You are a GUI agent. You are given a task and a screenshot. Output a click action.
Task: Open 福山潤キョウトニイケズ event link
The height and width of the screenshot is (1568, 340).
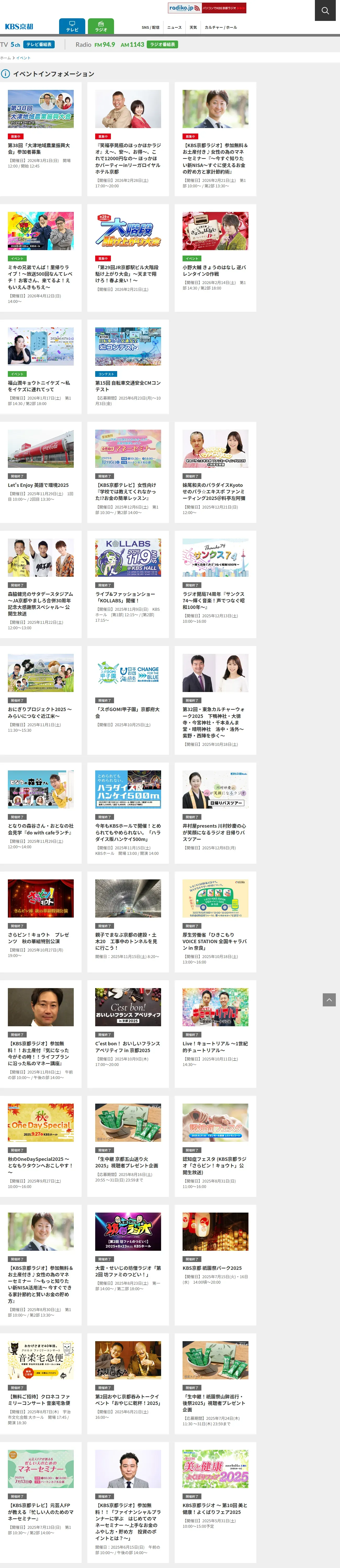pyautogui.click(x=39, y=386)
